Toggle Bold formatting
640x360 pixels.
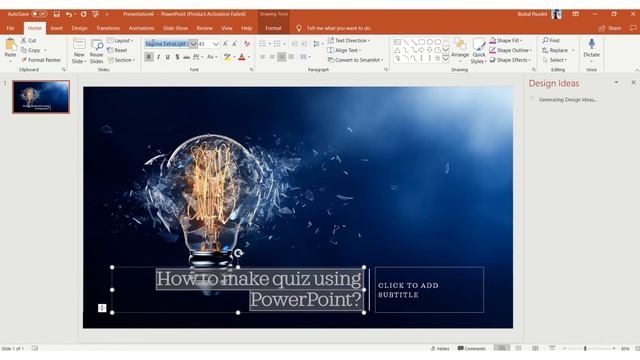tap(149, 57)
